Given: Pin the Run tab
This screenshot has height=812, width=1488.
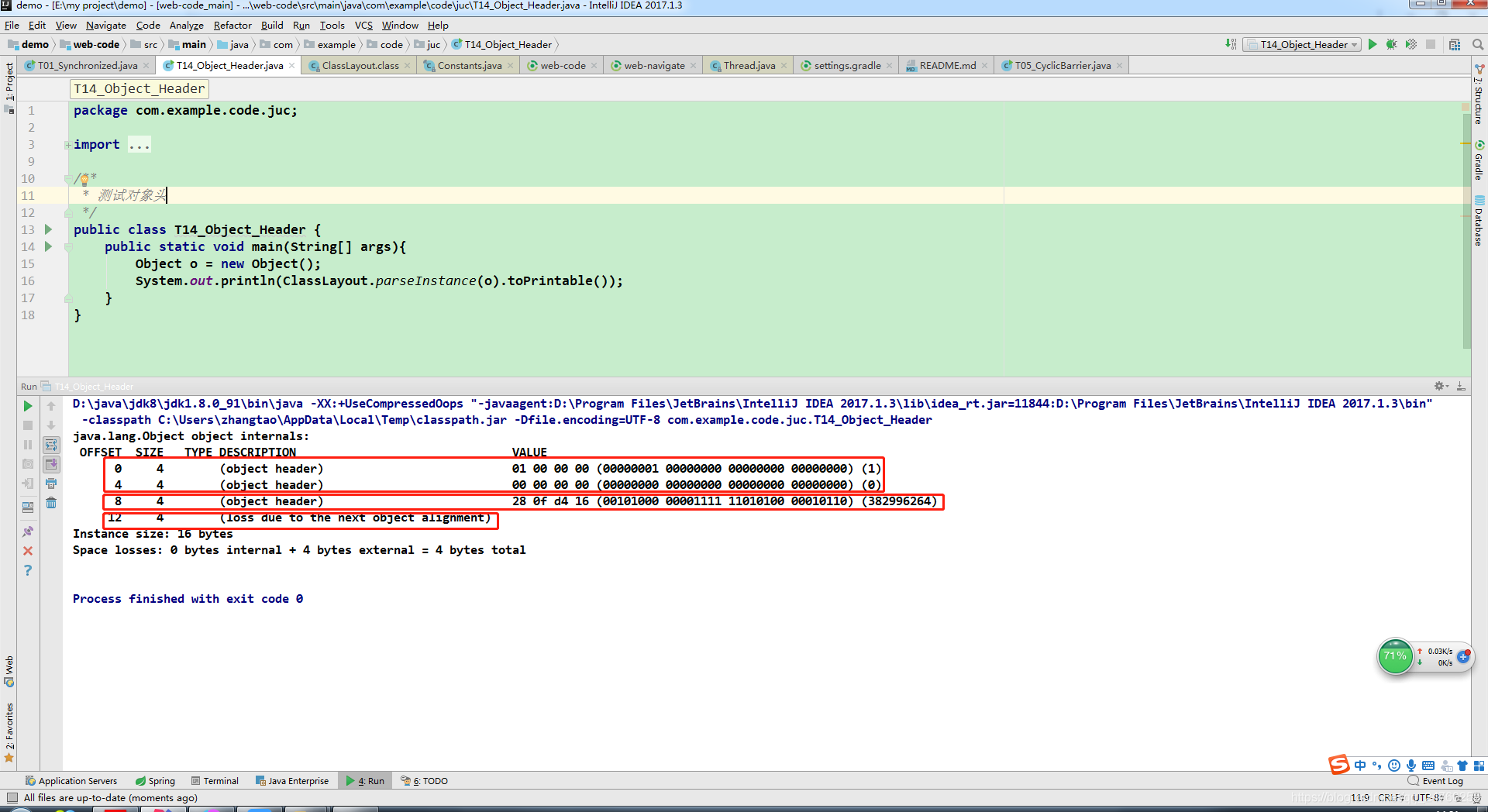Looking at the screenshot, I should click(28, 532).
